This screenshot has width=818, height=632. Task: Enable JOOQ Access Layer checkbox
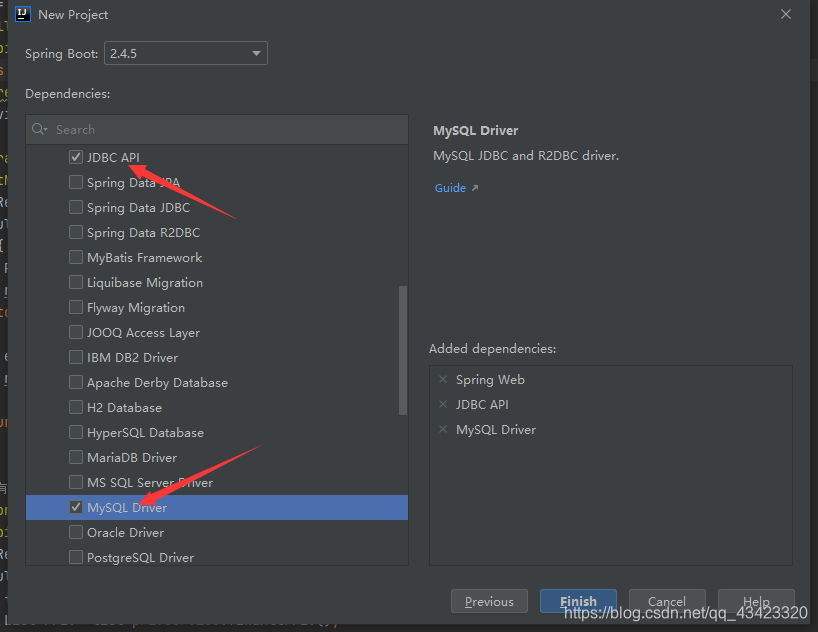point(76,332)
